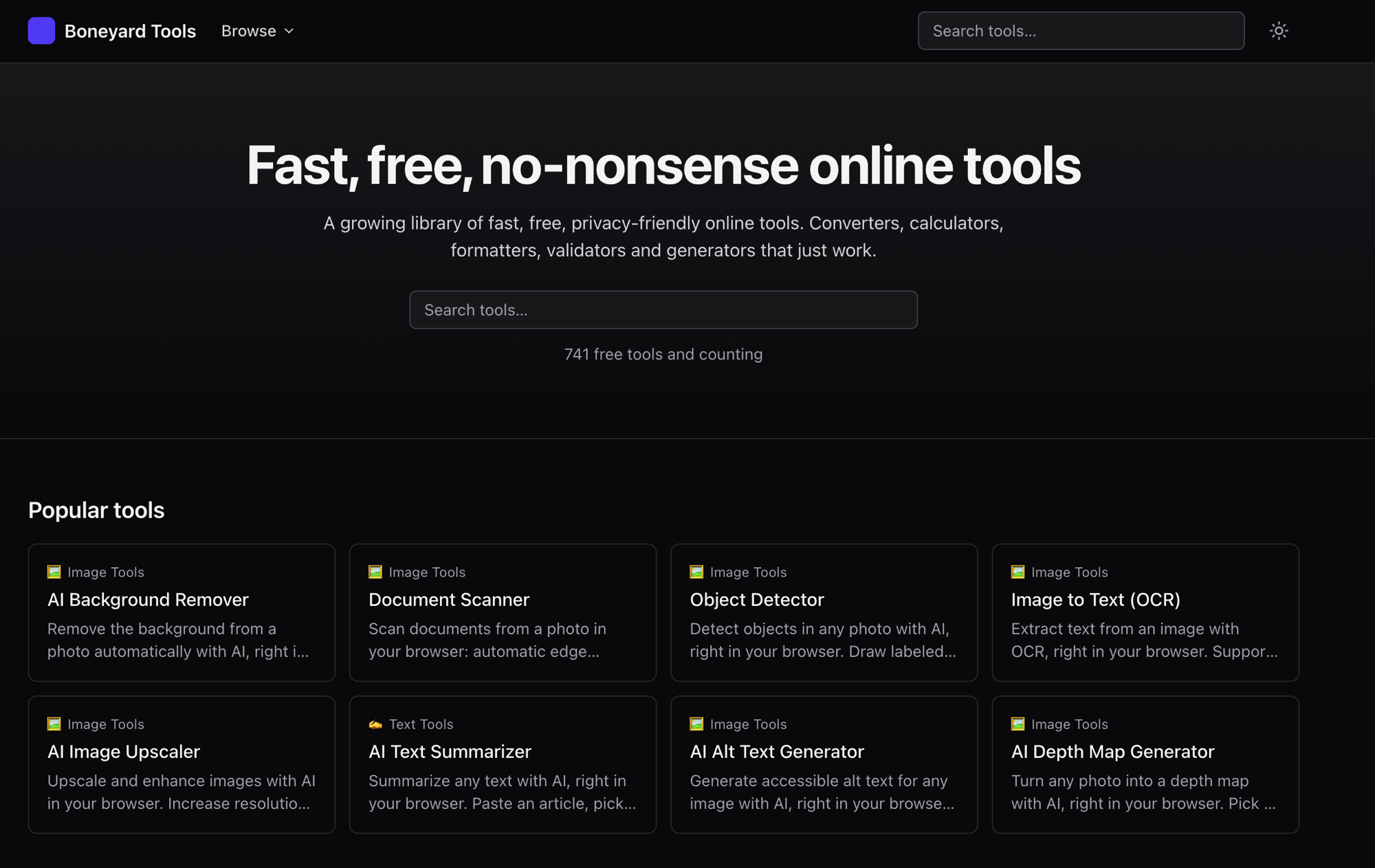Click description 'Remove the background from a photo'

(x=178, y=640)
